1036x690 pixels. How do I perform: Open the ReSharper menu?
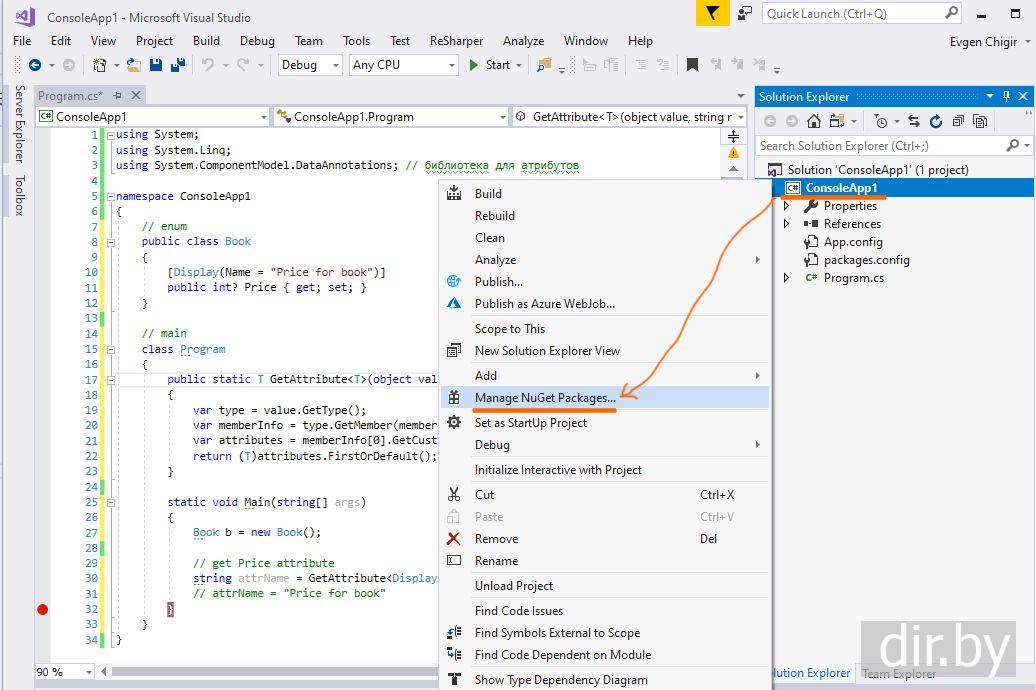(x=456, y=41)
